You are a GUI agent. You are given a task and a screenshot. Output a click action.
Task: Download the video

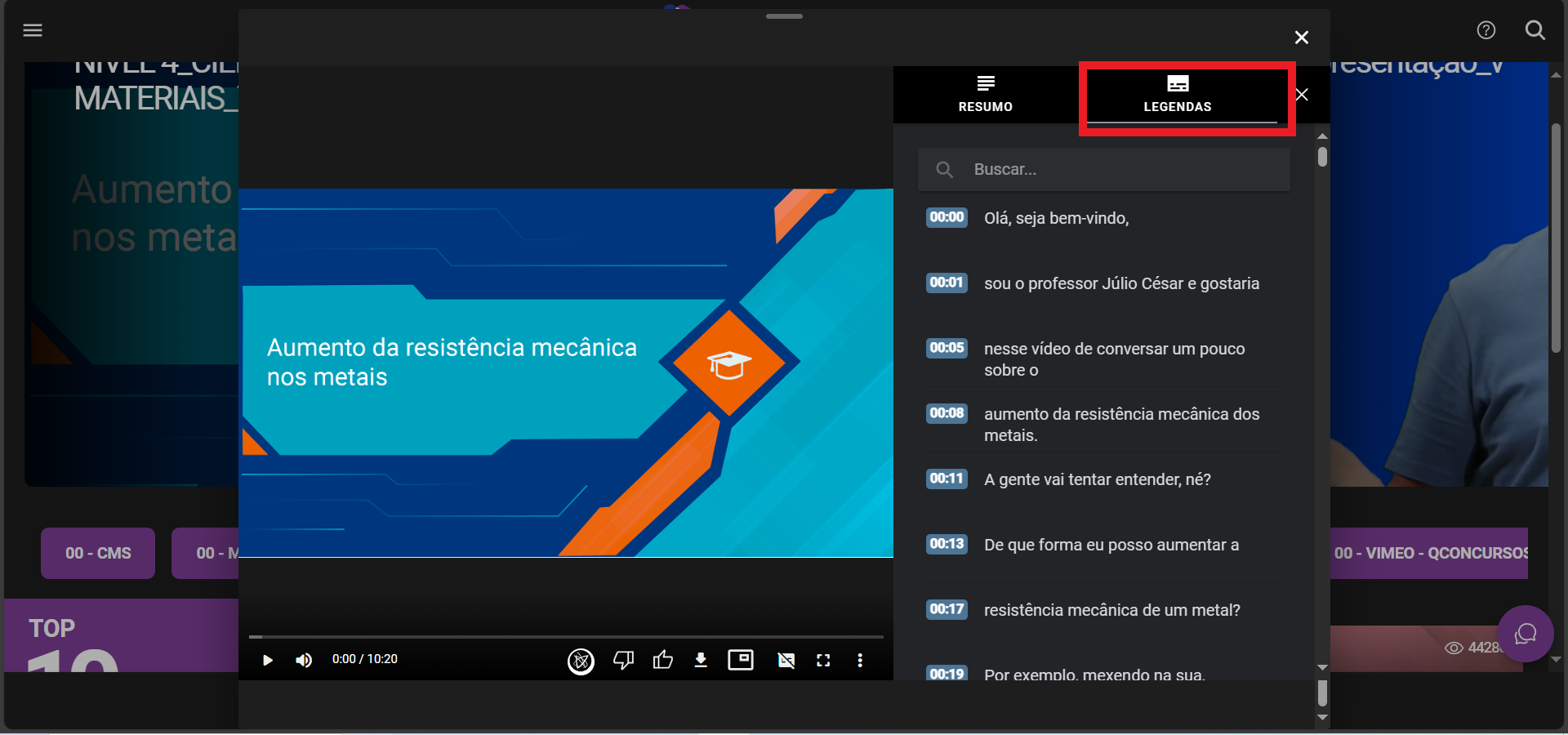[x=701, y=660]
